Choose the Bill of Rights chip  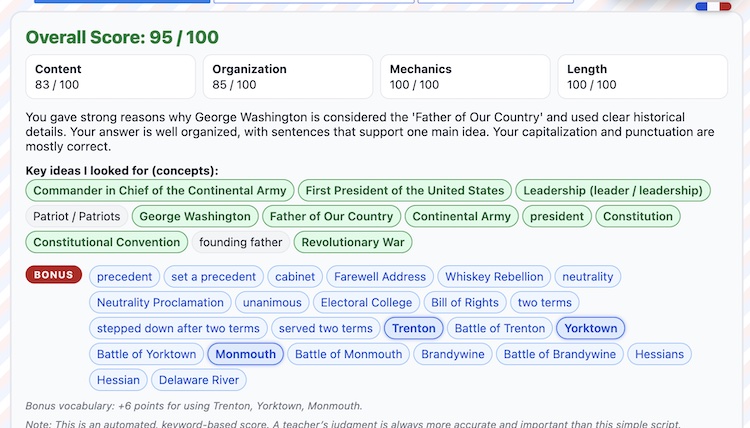(465, 302)
